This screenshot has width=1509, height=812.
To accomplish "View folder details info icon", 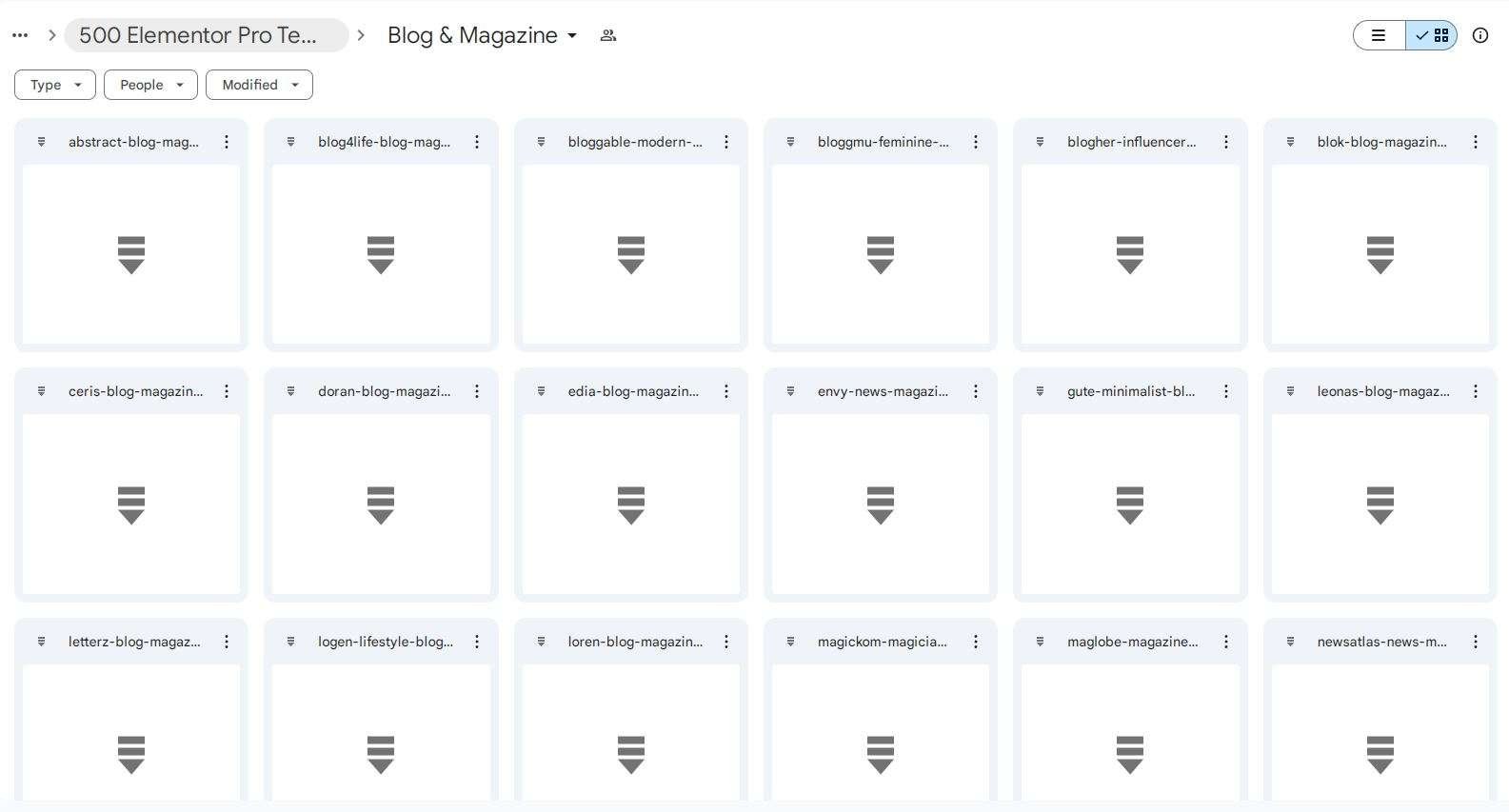I will pyautogui.click(x=1480, y=35).
